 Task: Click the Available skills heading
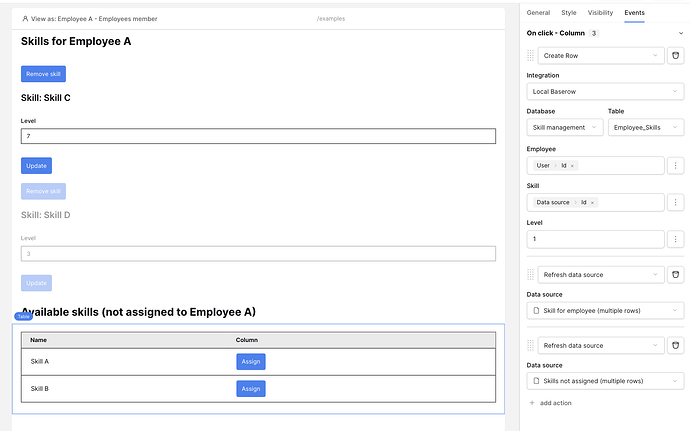point(139,312)
